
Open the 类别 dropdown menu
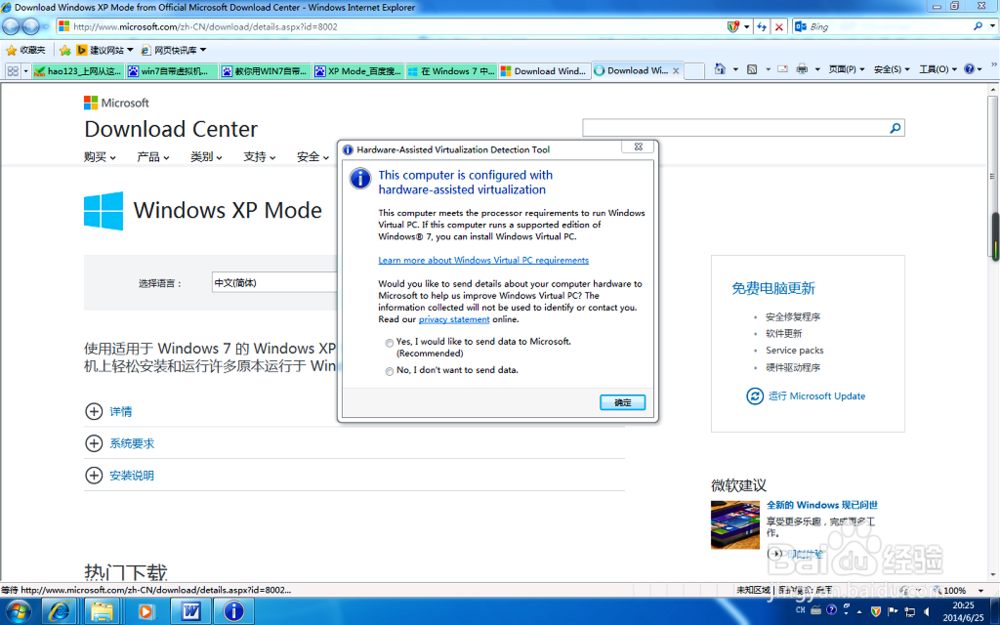(x=206, y=156)
